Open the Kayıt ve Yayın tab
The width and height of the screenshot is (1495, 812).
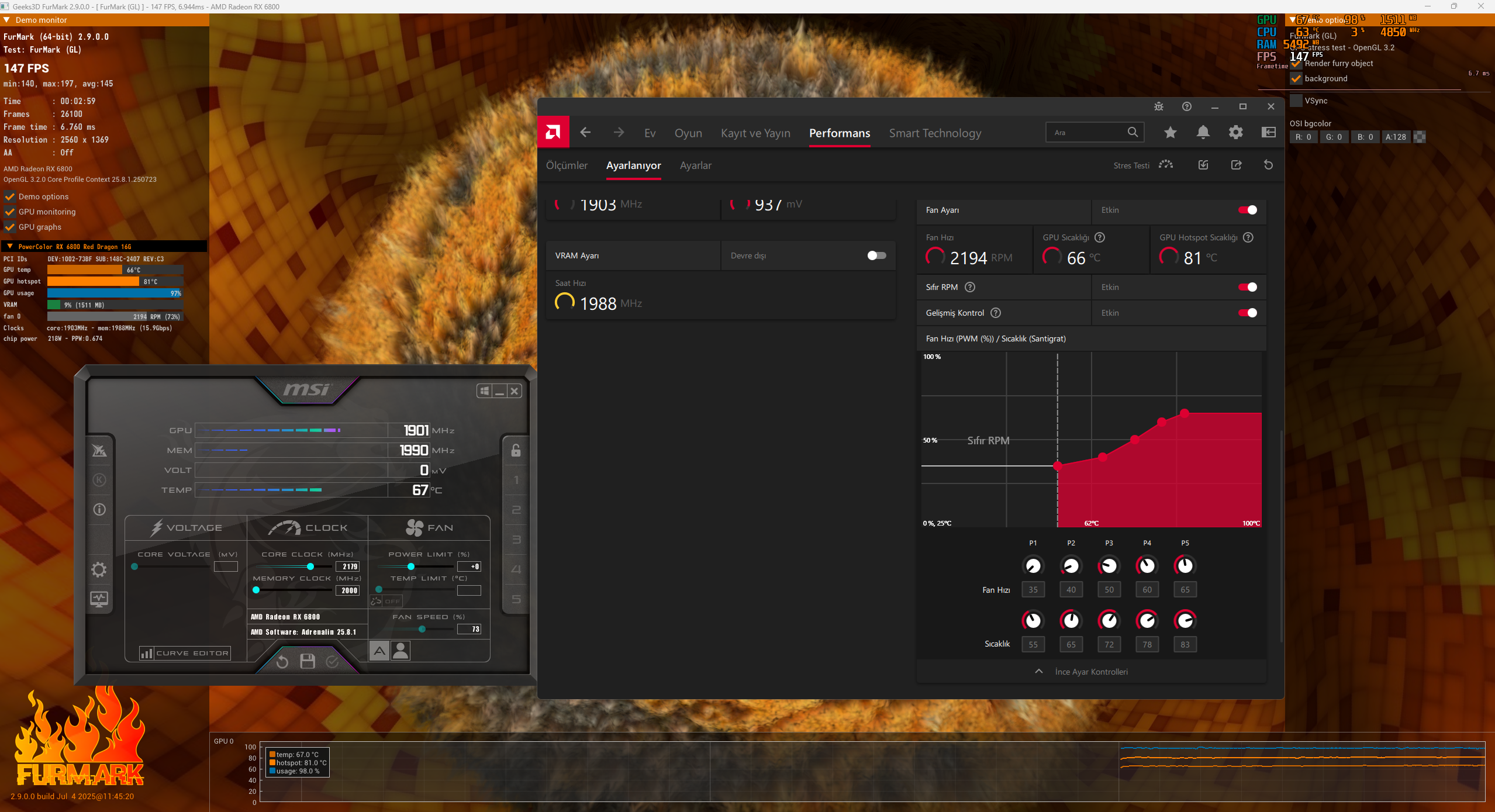pyautogui.click(x=755, y=133)
